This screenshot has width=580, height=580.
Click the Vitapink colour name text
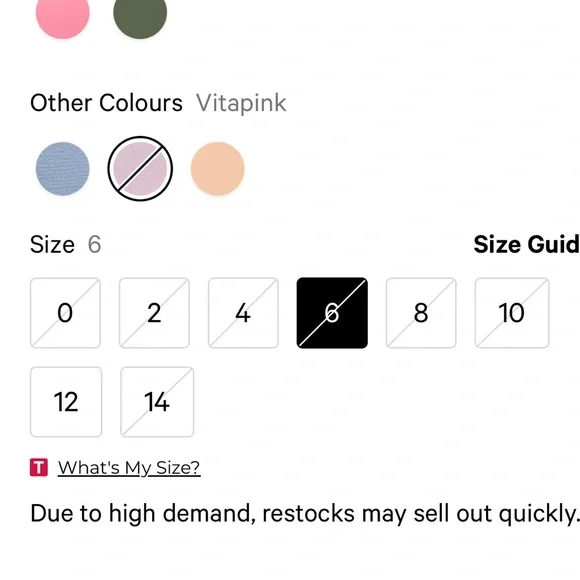click(241, 103)
